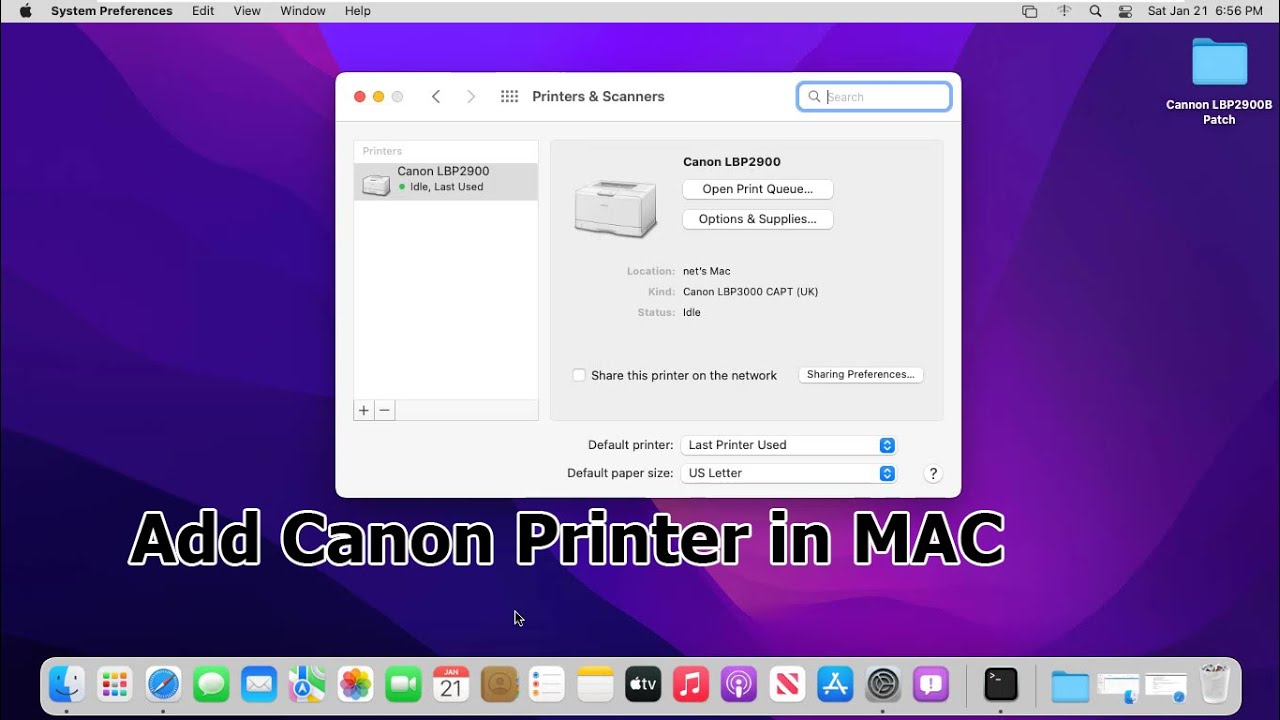Launch Safari from the Dock
This screenshot has height=720, width=1280.
164,684
